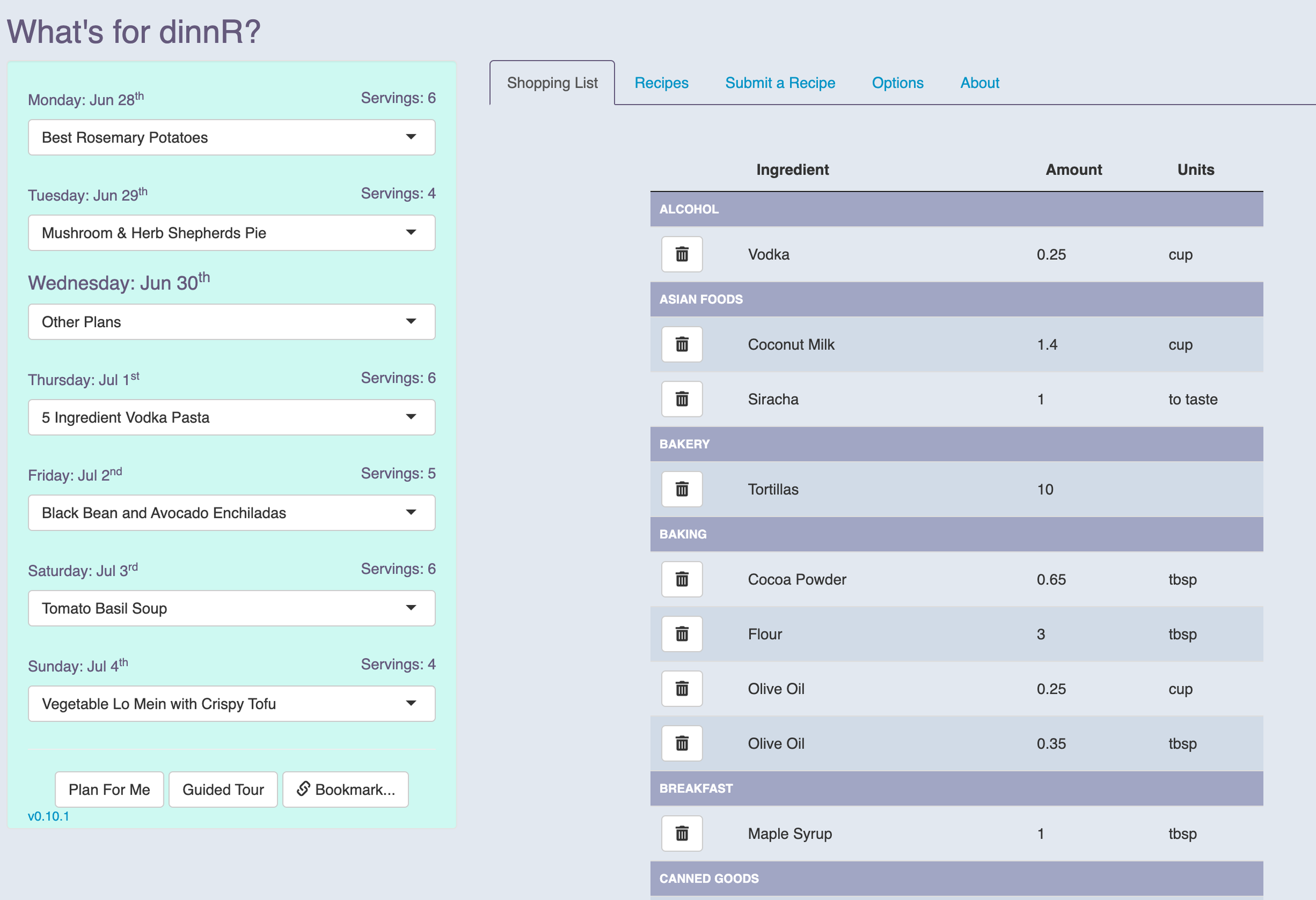Screen dimensions: 1316x900
Task: Switch to the Recipes tab
Action: (x=661, y=83)
